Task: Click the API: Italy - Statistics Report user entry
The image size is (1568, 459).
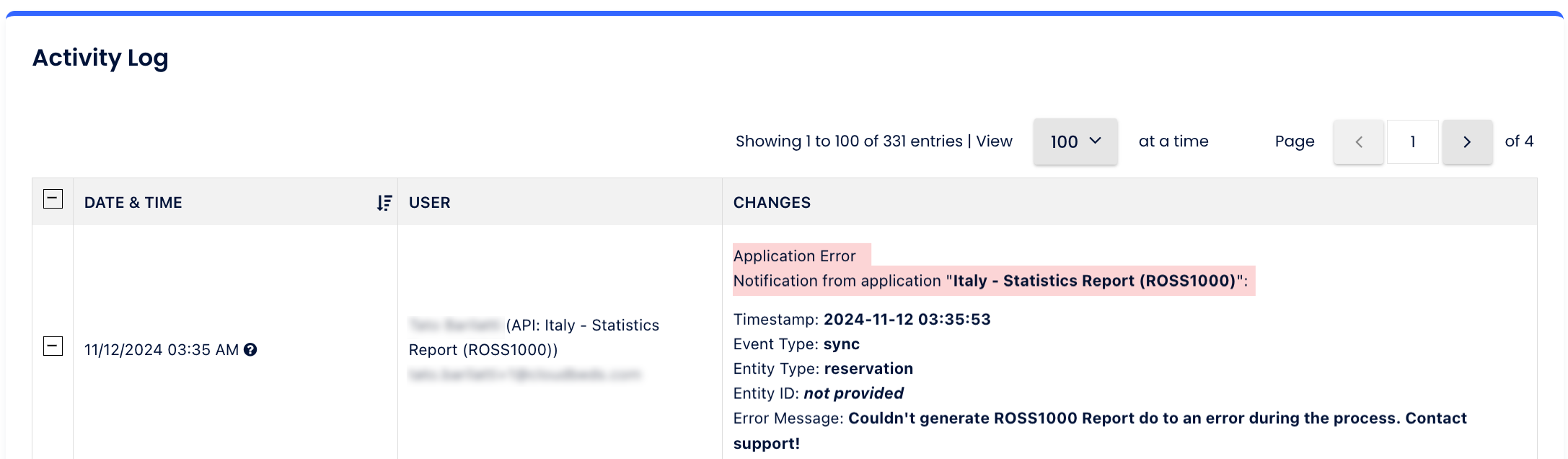Action: tap(534, 338)
